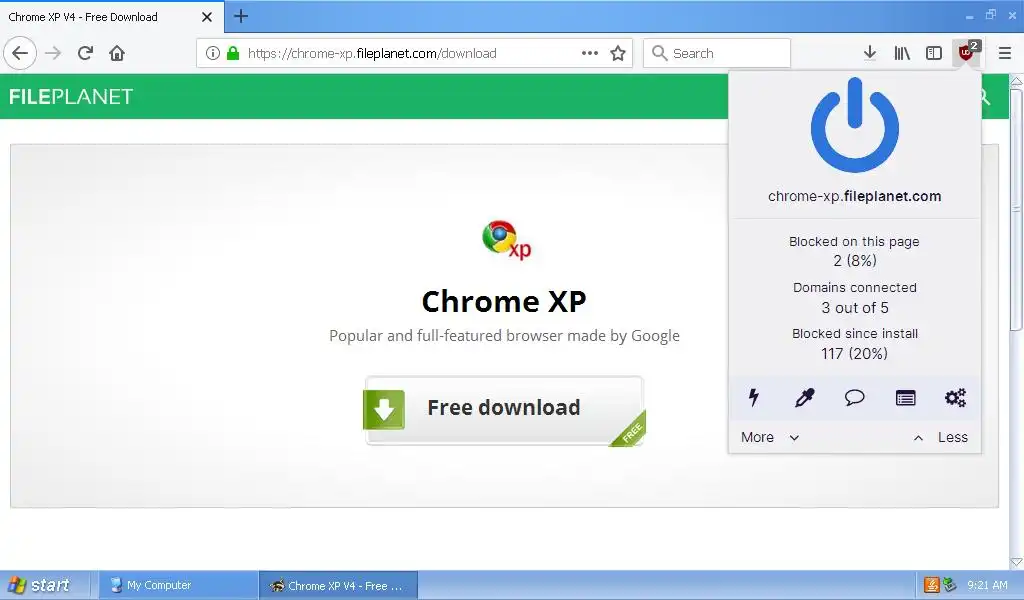
Task: Click 'Popular and full-featured browser' subtitle
Action: point(504,336)
